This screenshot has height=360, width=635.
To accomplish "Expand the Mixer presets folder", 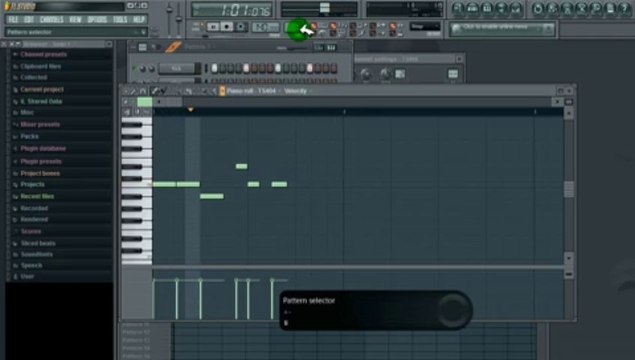I will (40, 124).
